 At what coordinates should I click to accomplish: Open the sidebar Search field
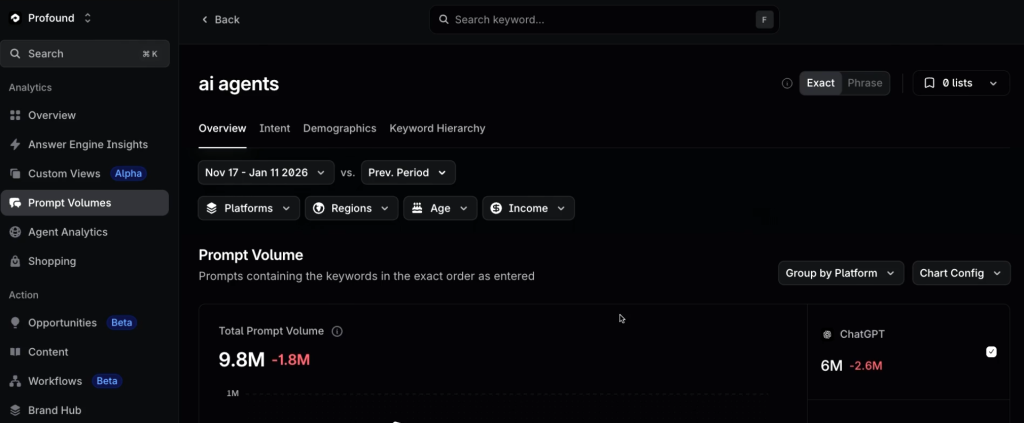85,54
